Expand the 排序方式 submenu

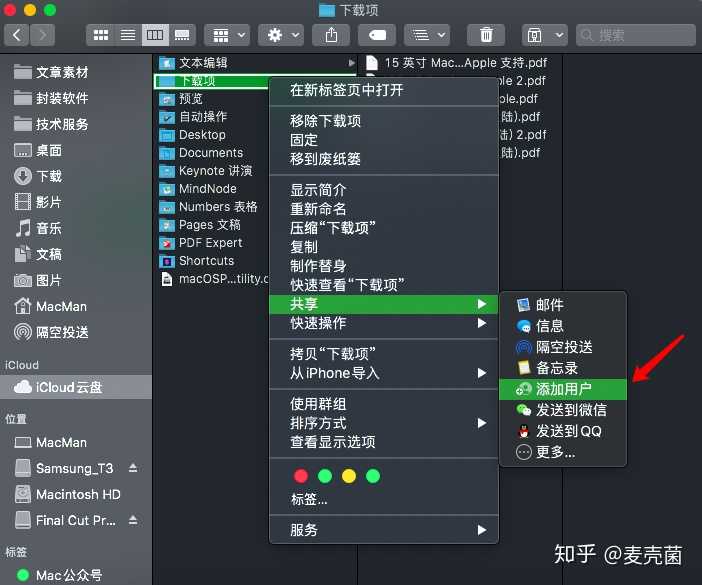(384, 423)
